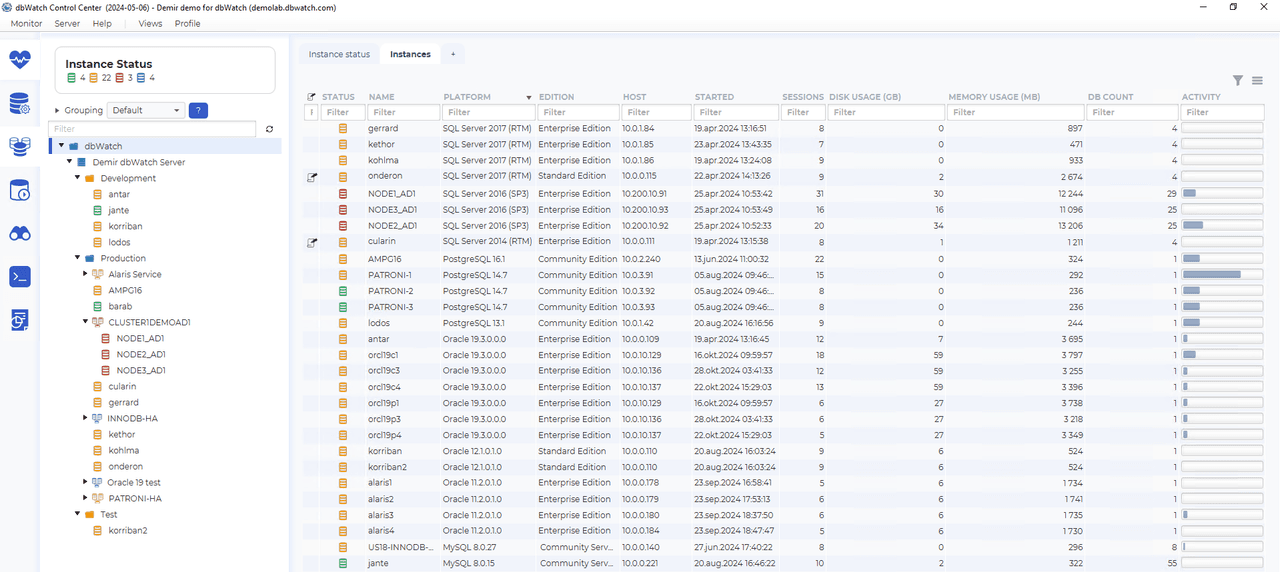Sort by the HOST column header

[634, 97]
